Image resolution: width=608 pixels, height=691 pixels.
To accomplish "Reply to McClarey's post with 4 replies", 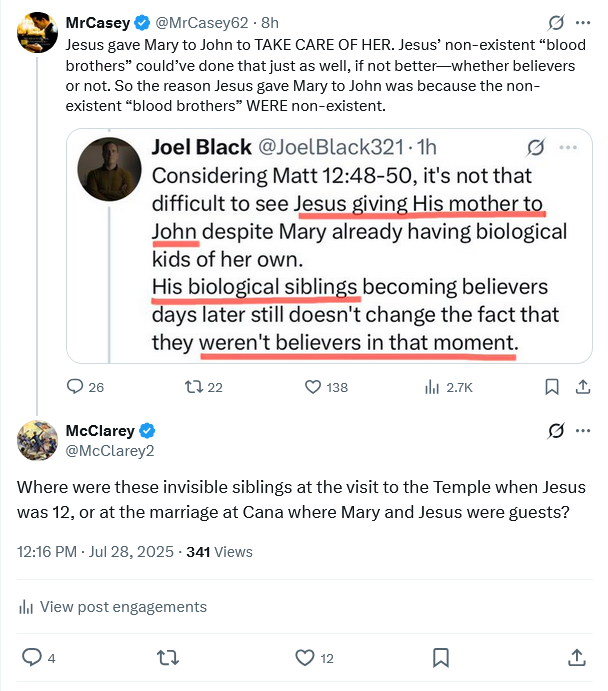I will click(x=31, y=657).
